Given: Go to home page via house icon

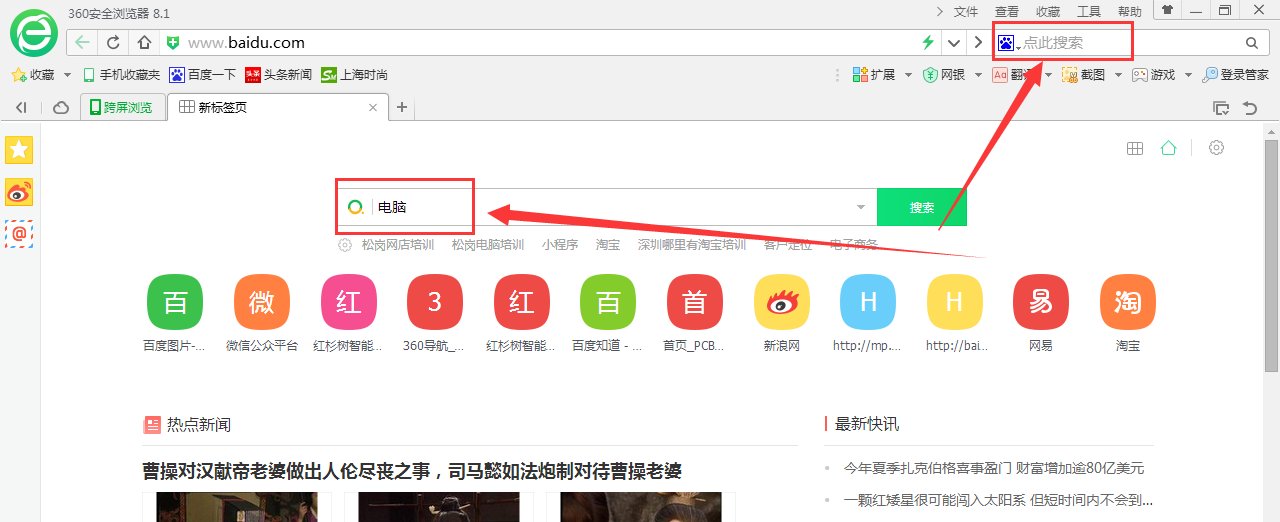Looking at the screenshot, I should tap(144, 43).
